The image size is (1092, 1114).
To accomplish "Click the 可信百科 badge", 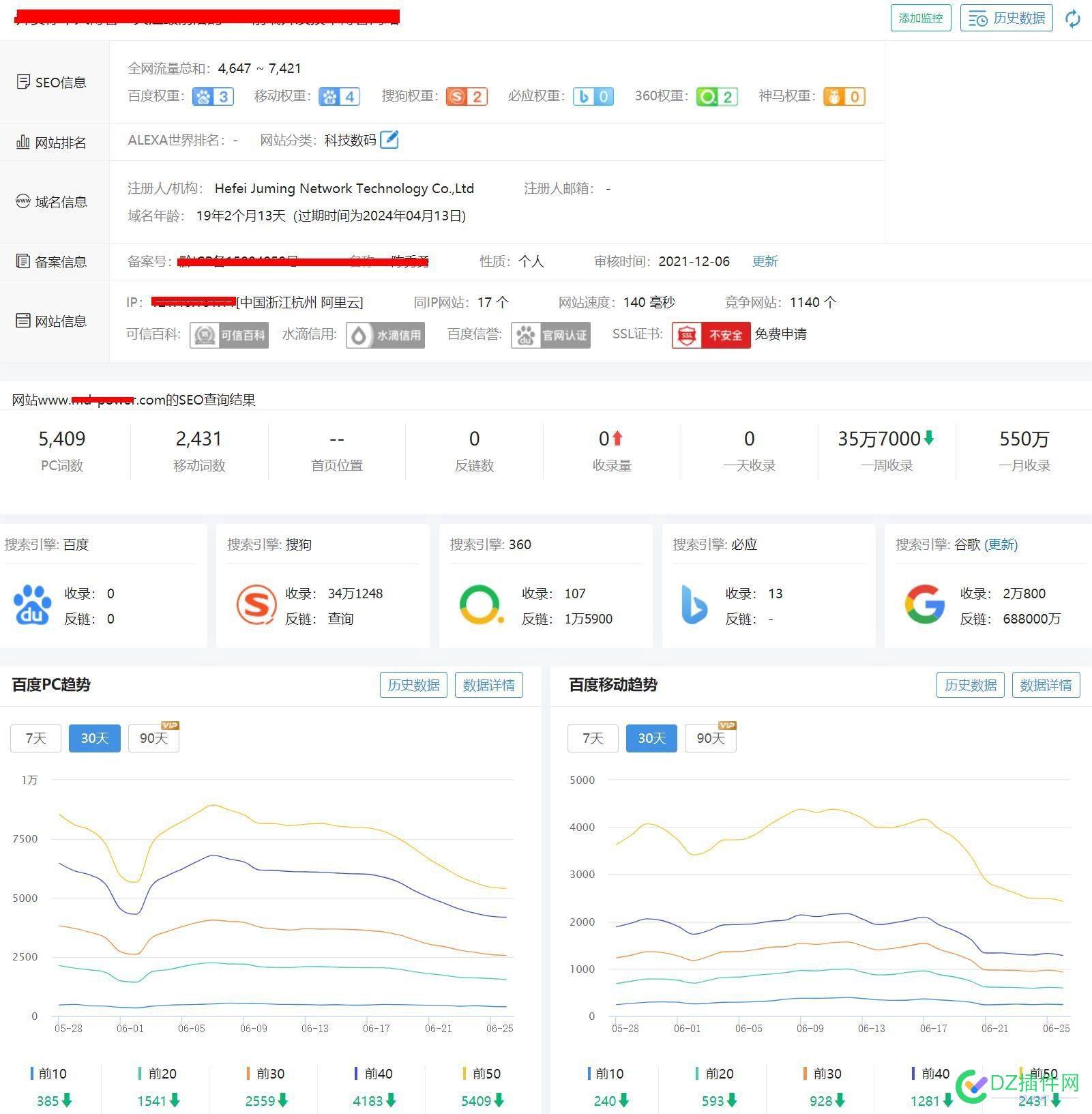I will click(x=229, y=335).
